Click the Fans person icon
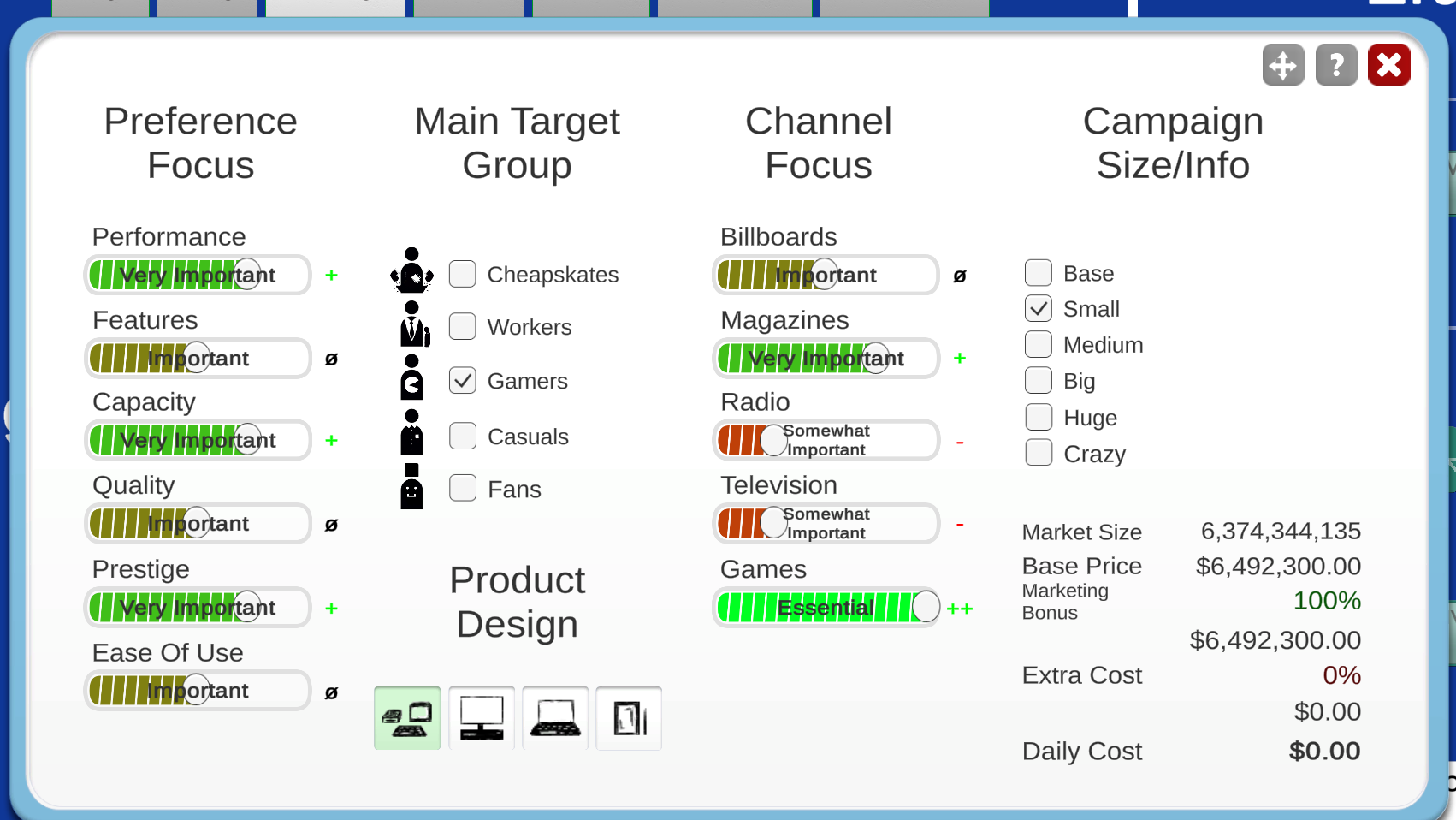The image size is (1456, 820). pos(411,486)
